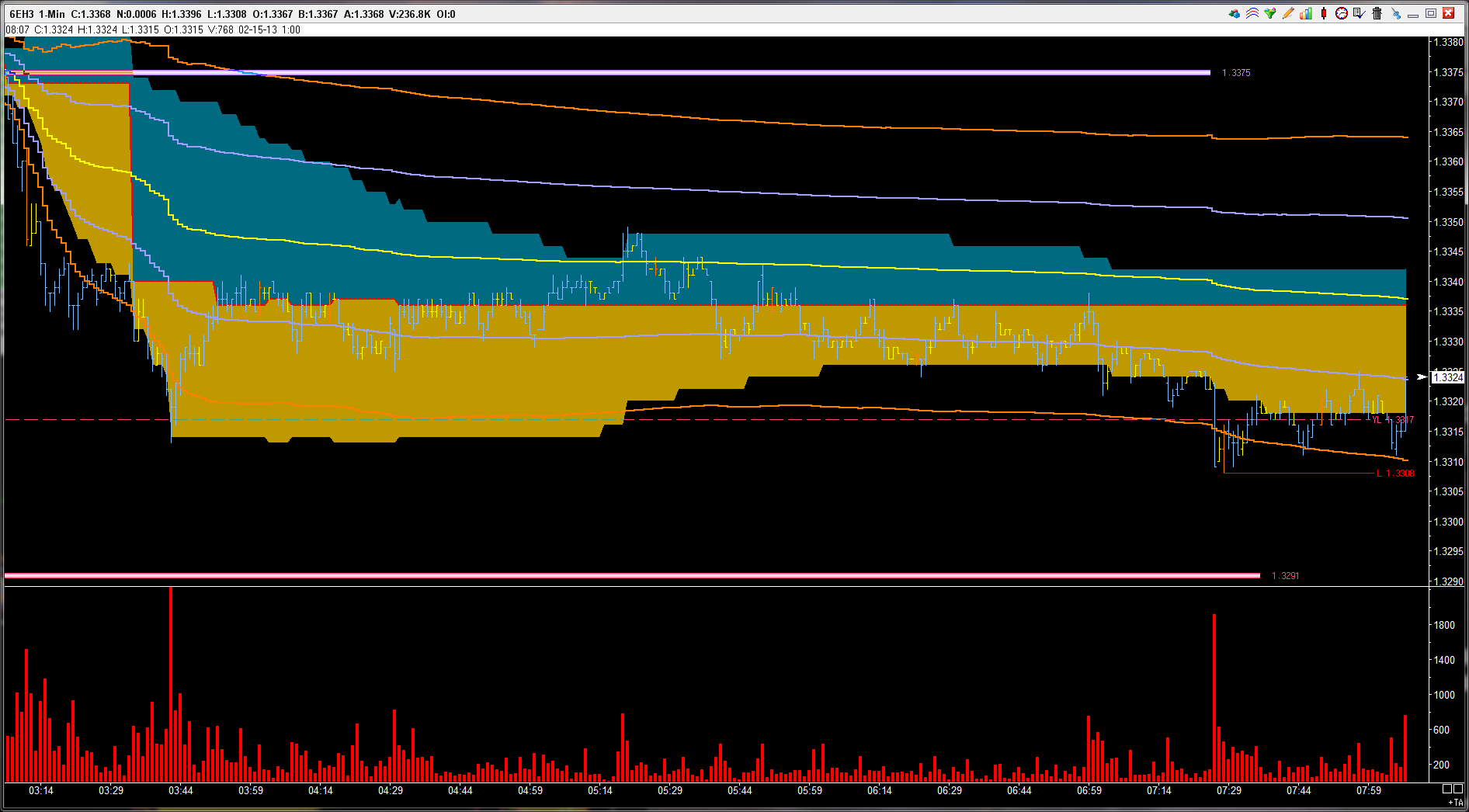Click the 03:44 time axis label

181,791
